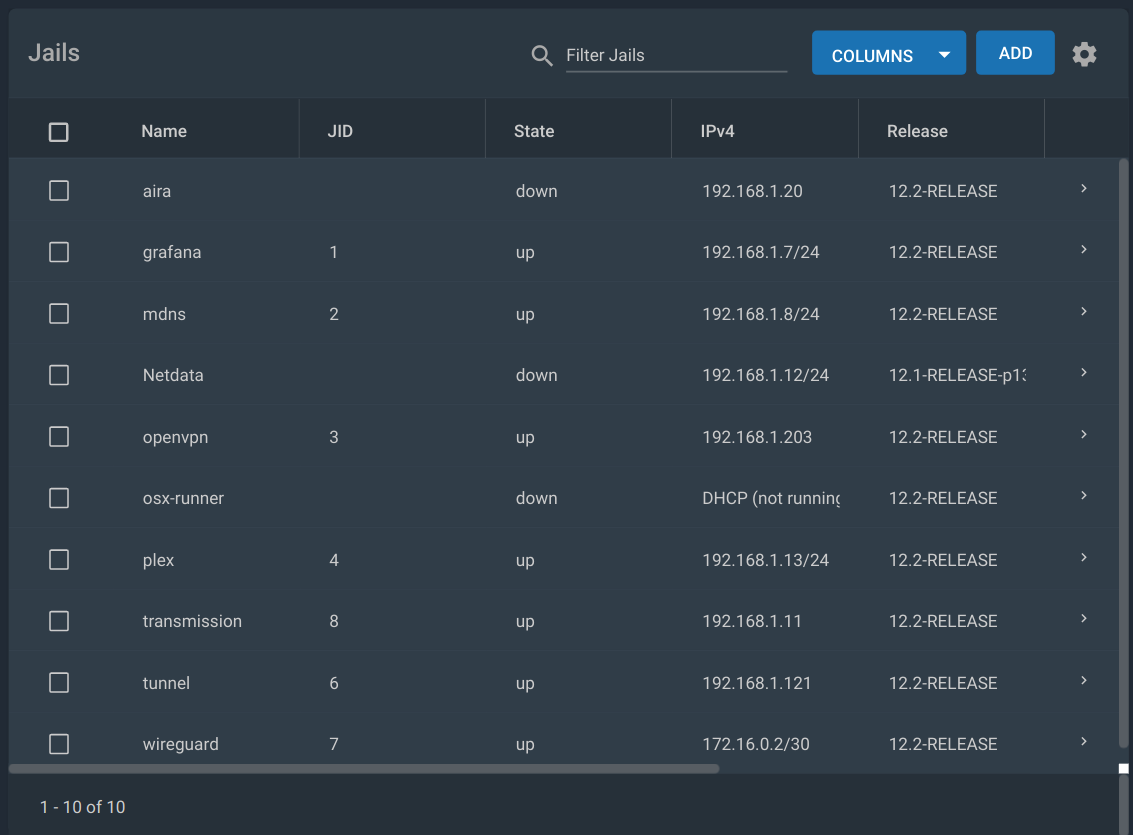Select the Netdata jail name

pos(173,376)
